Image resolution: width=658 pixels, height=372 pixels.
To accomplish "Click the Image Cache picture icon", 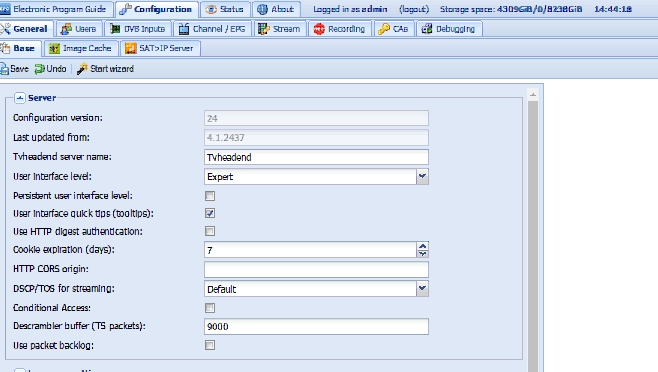I will [54, 48].
